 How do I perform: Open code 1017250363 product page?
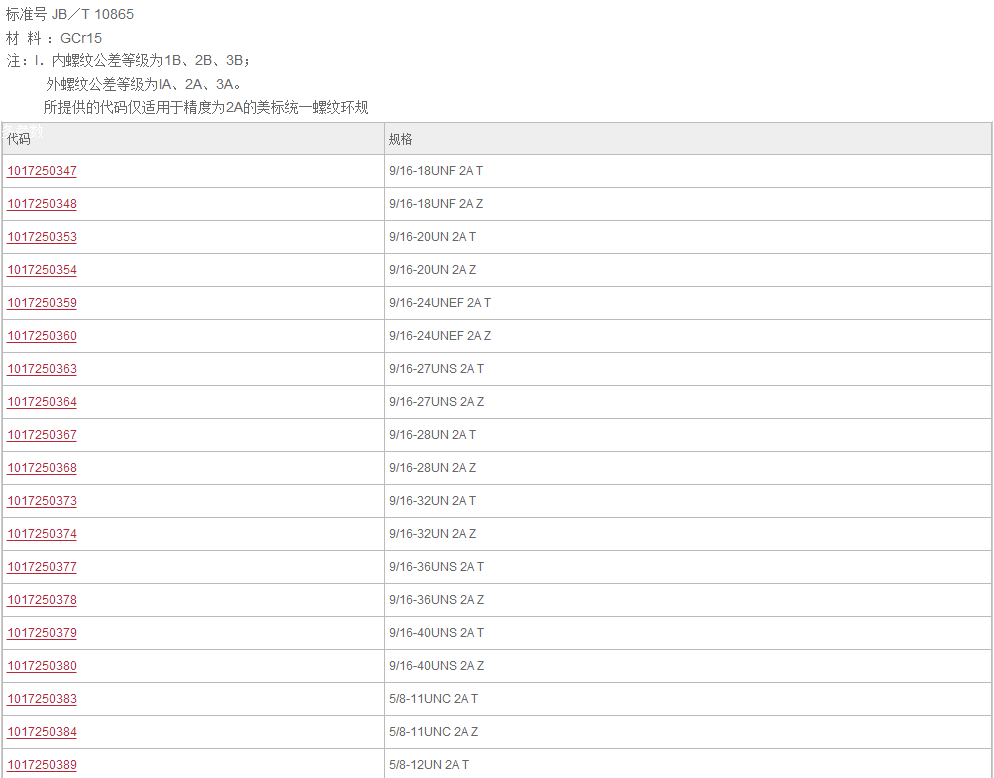[42, 369]
